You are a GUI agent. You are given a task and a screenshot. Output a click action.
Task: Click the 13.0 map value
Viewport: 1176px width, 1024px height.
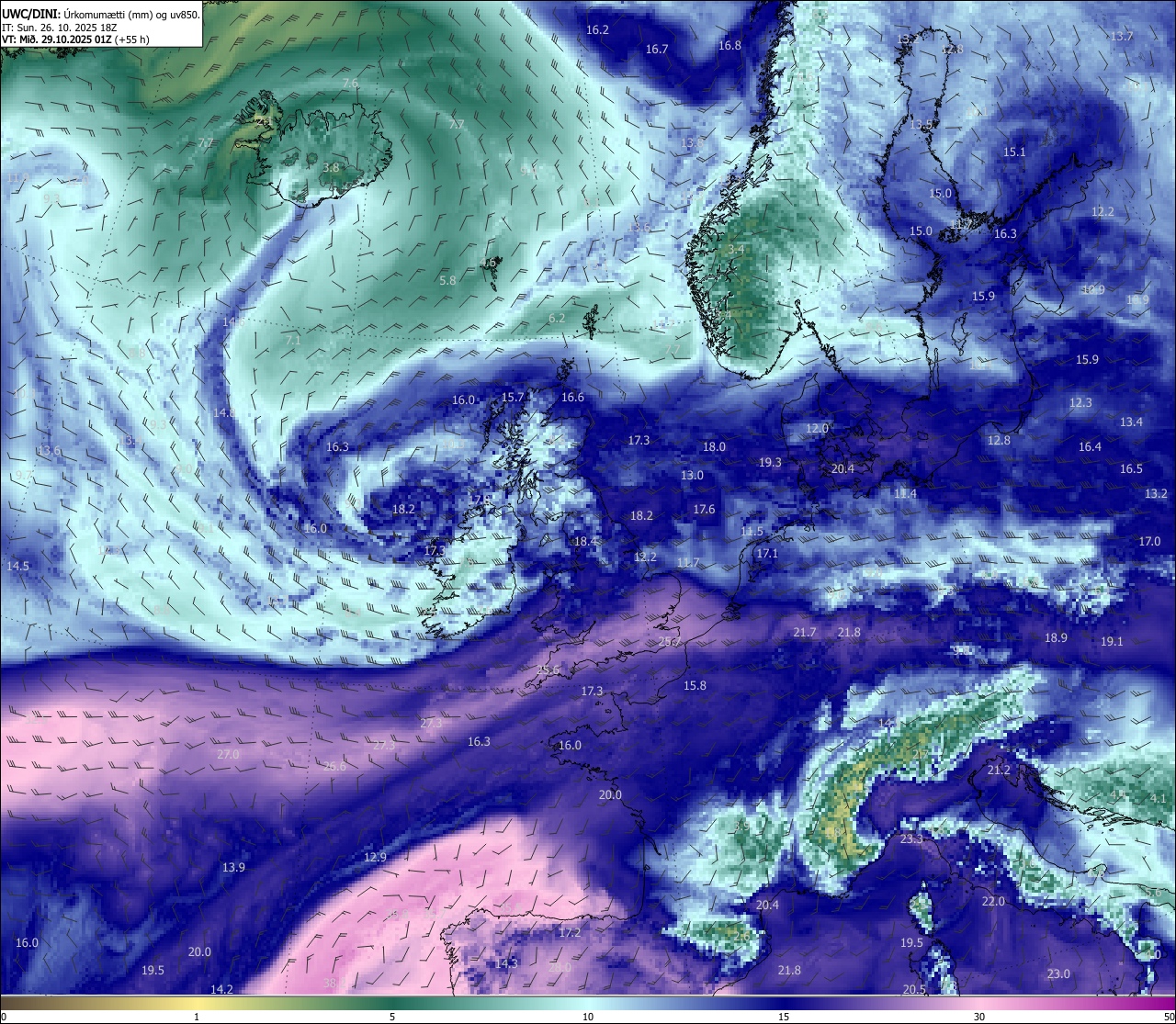pyautogui.click(x=692, y=476)
